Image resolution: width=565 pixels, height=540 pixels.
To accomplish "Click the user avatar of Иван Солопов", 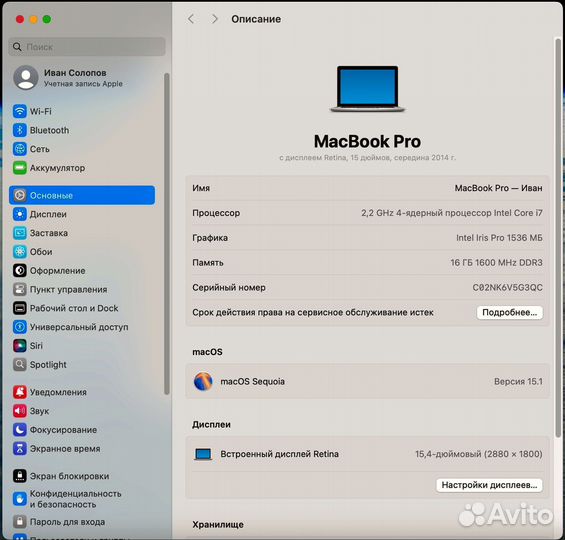I will click(x=26, y=77).
